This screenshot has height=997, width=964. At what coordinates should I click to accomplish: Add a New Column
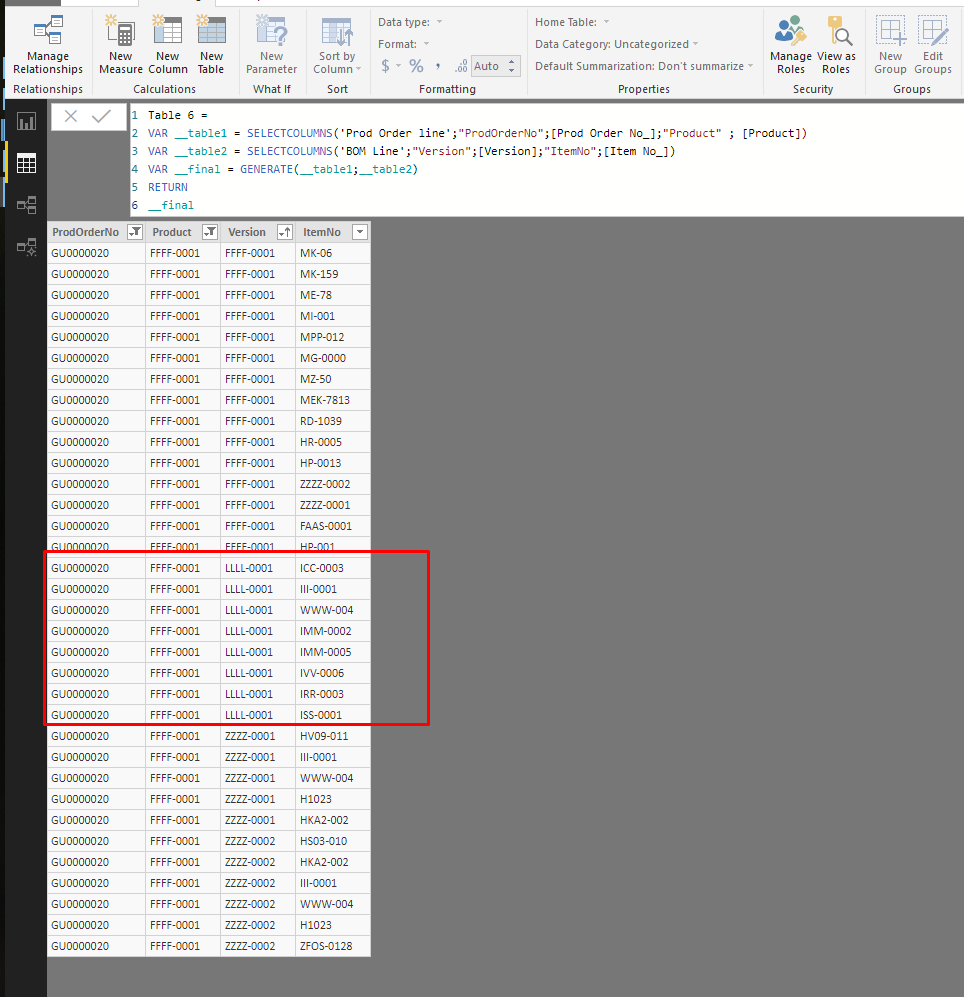point(167,46)
